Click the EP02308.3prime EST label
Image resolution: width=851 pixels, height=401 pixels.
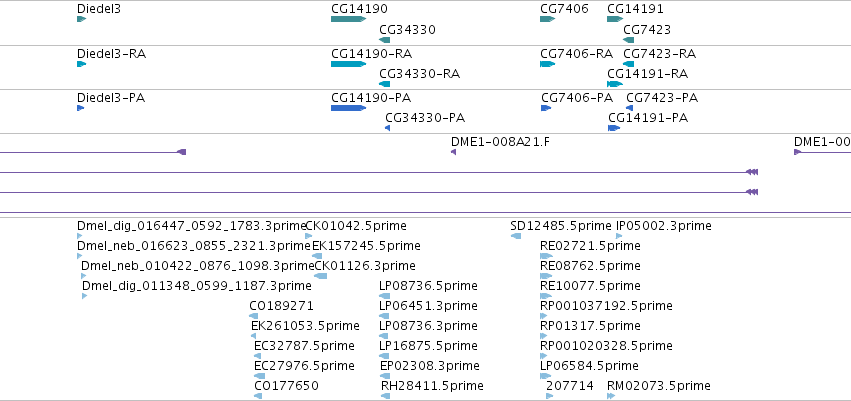point(430,366)
